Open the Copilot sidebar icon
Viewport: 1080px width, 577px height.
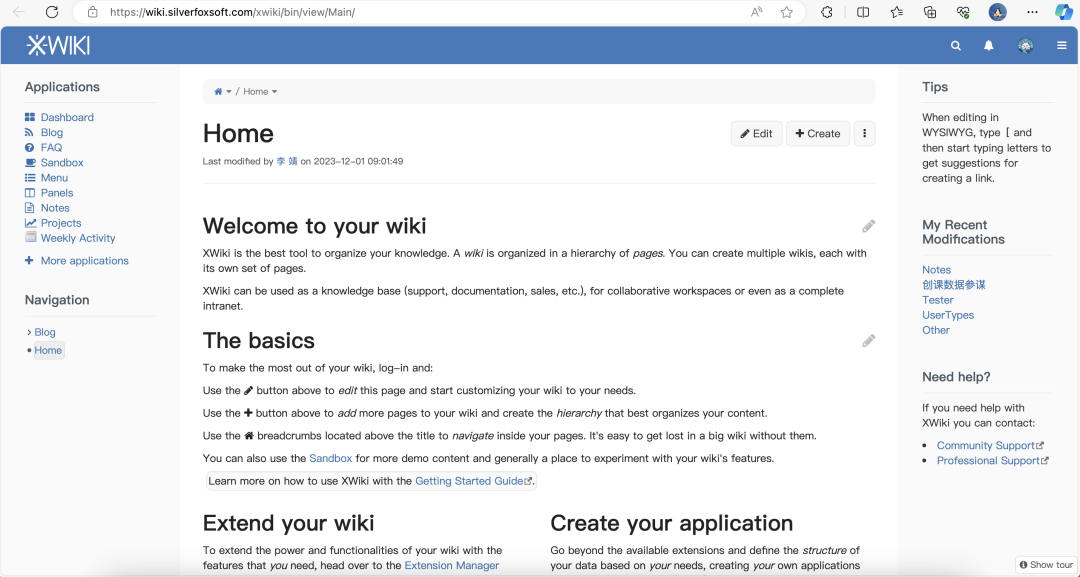click(1063, 12)
